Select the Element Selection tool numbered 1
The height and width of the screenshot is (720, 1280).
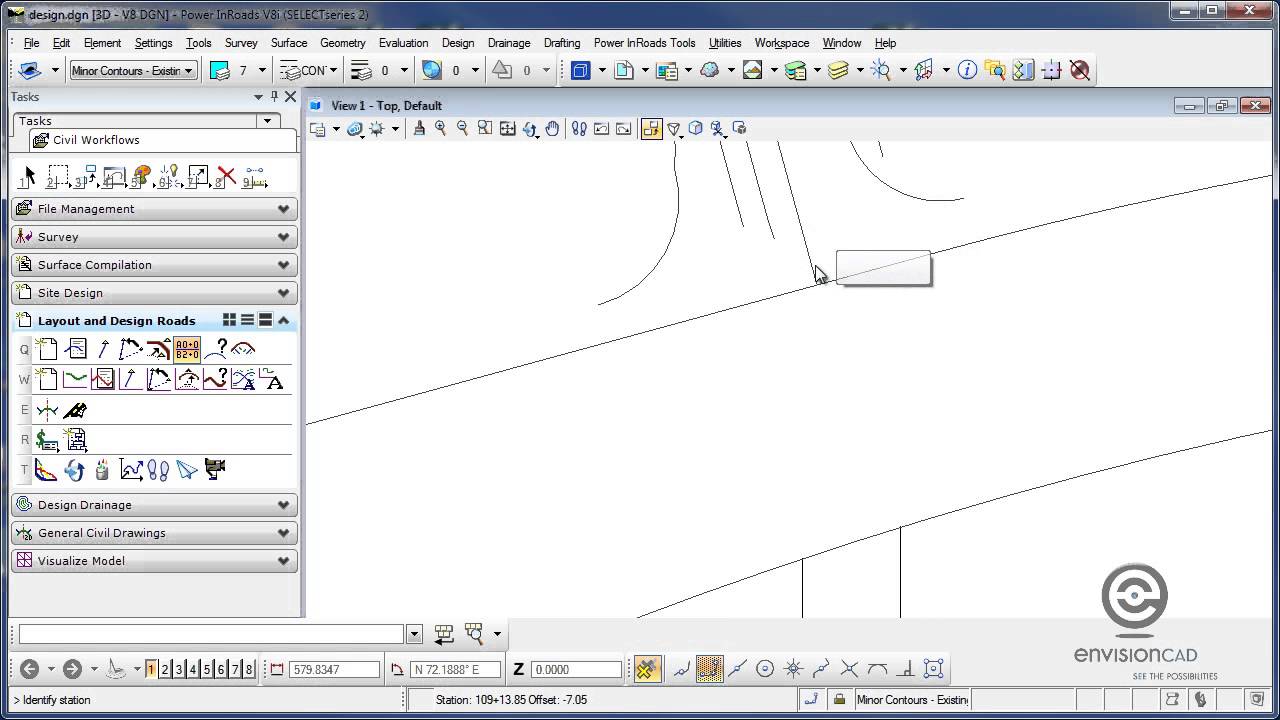27,178
